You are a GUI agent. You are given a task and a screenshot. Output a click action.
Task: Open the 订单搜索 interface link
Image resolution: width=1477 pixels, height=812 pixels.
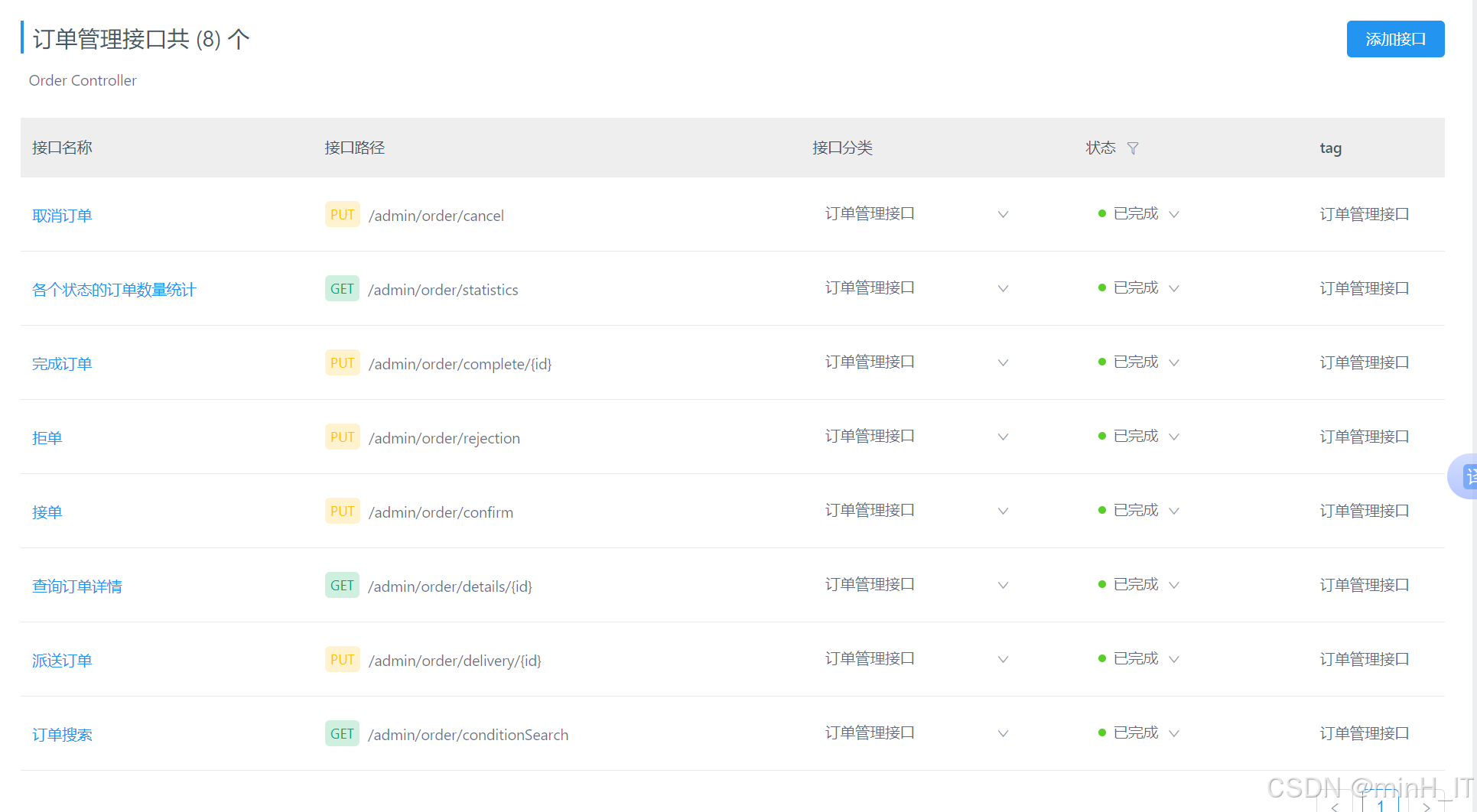tap(62, 735)
